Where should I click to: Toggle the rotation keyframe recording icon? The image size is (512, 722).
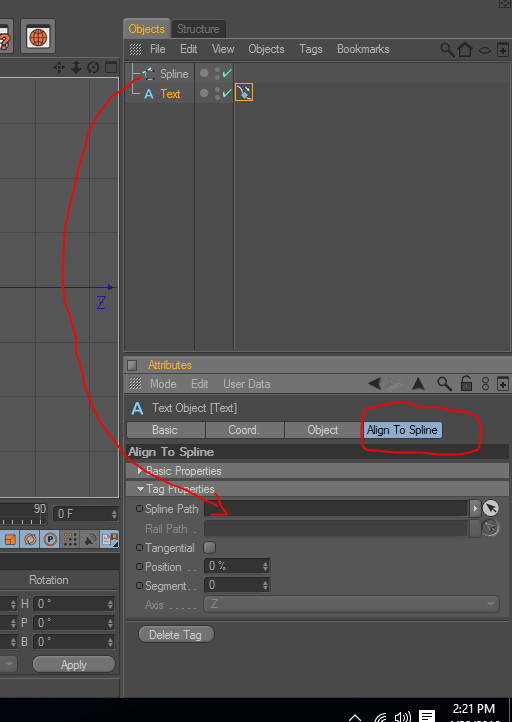click(30, 539)
